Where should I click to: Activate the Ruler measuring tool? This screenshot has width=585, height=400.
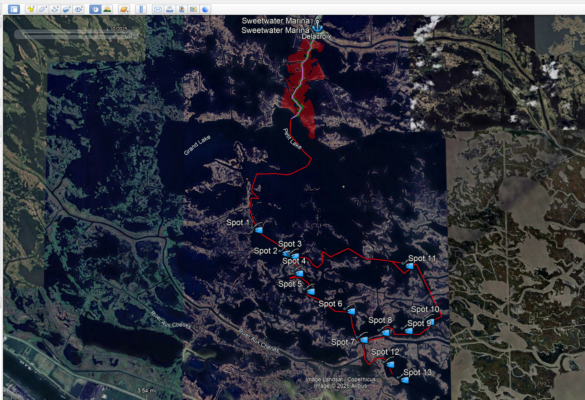coord(141,9)
